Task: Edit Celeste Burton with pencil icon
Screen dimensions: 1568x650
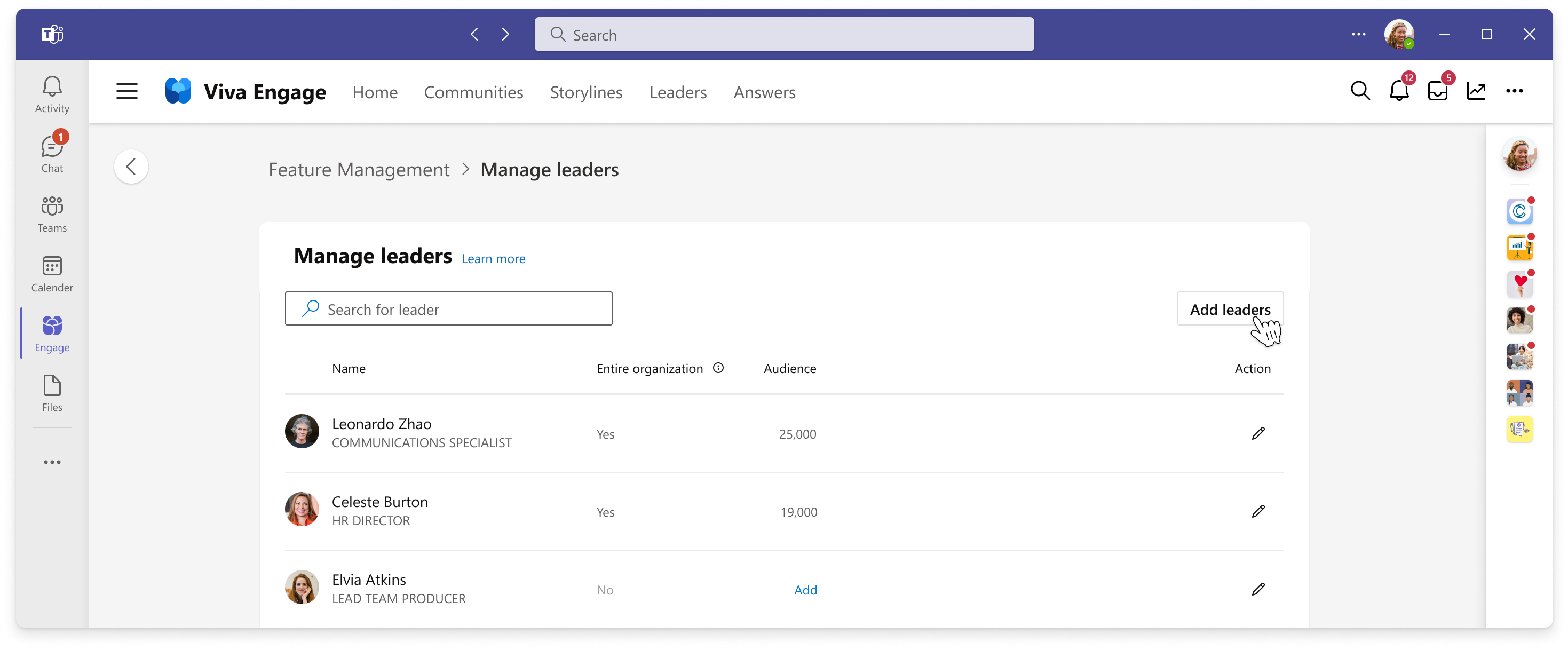Action: pyautogui.click(x=1258, y=511)
